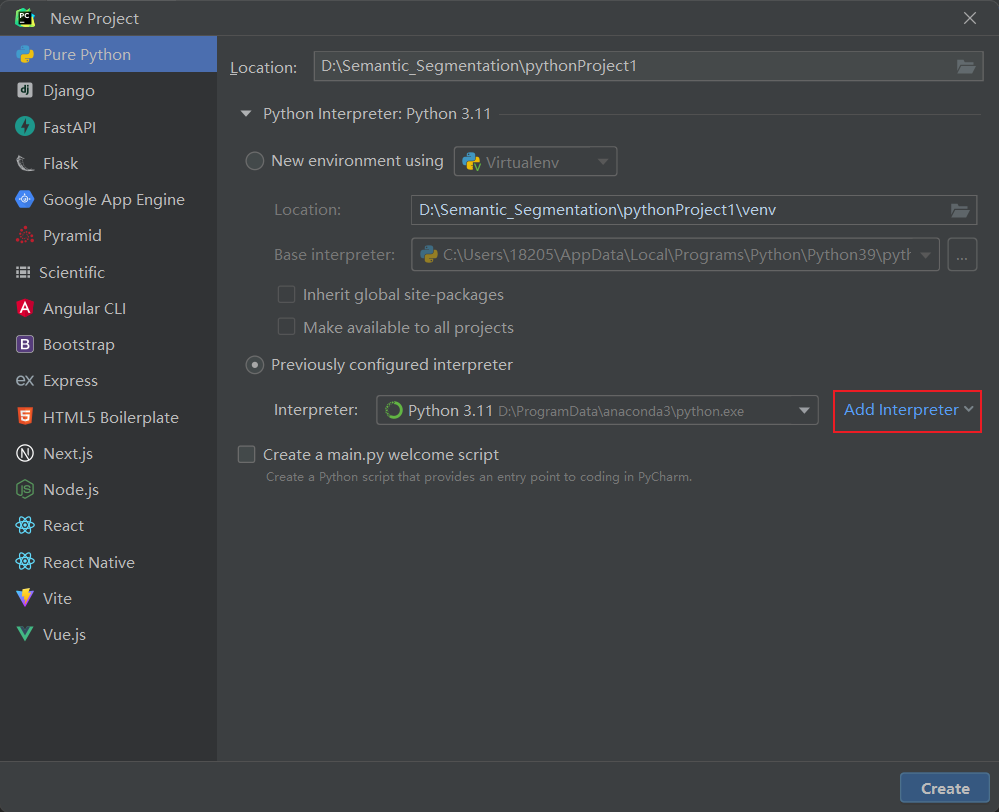Click the Node.js label

pyautogui.click(x=71, y=489)
